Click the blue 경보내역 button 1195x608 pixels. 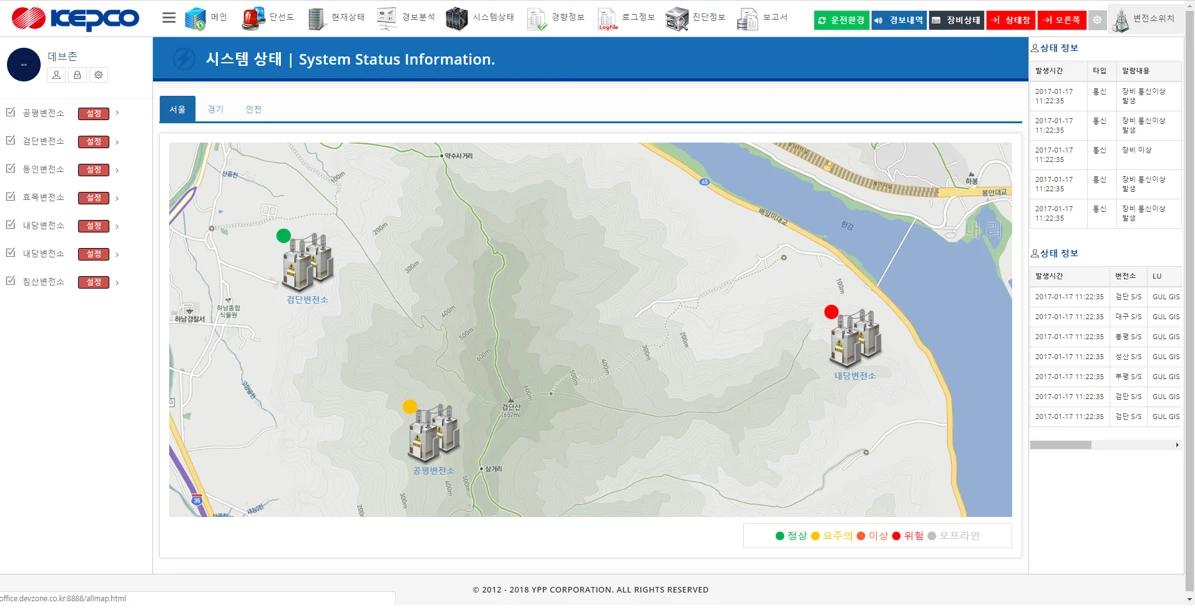(899, 21)
